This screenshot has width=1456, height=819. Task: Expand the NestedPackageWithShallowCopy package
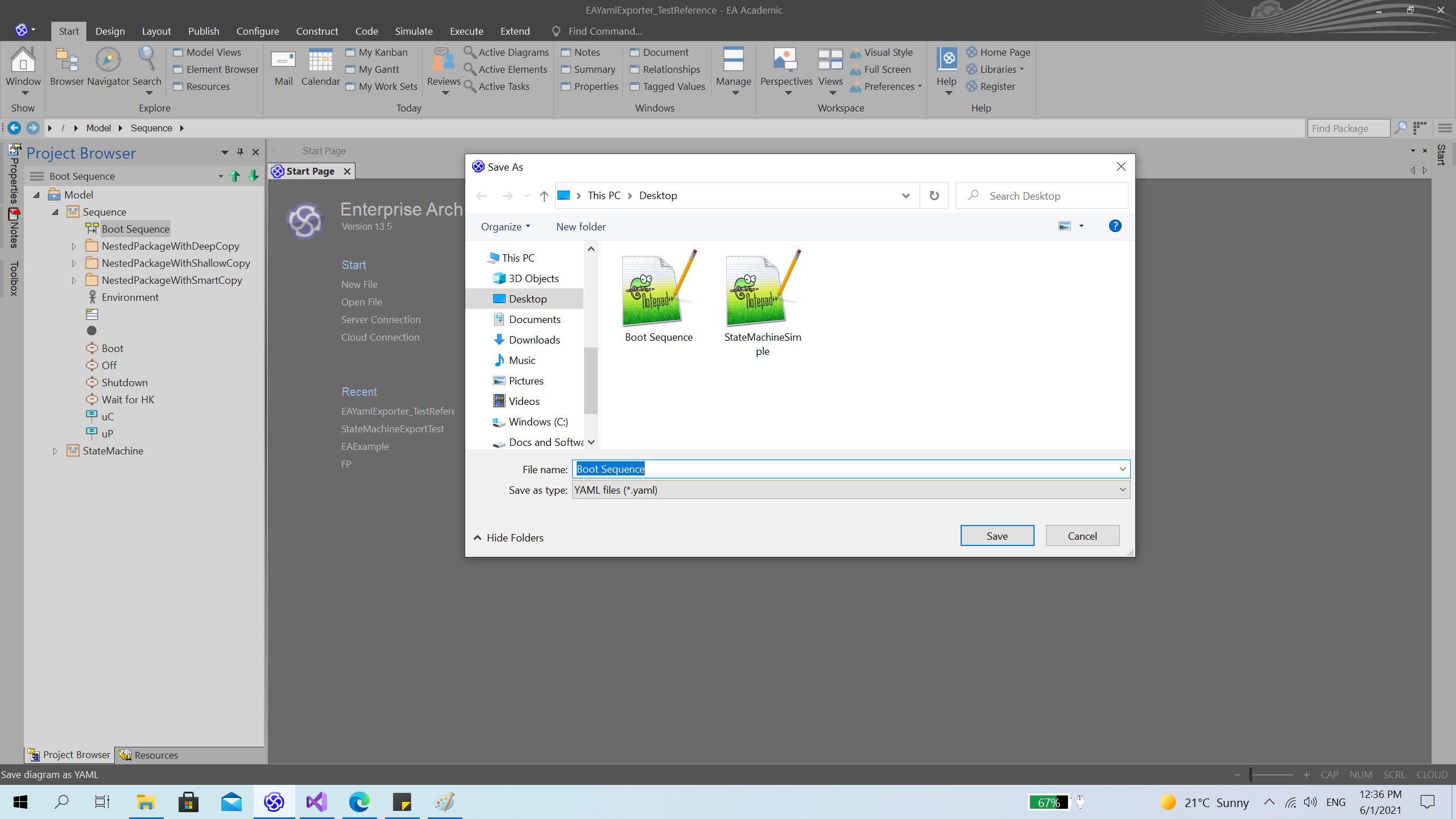click(x=74, y=263)
